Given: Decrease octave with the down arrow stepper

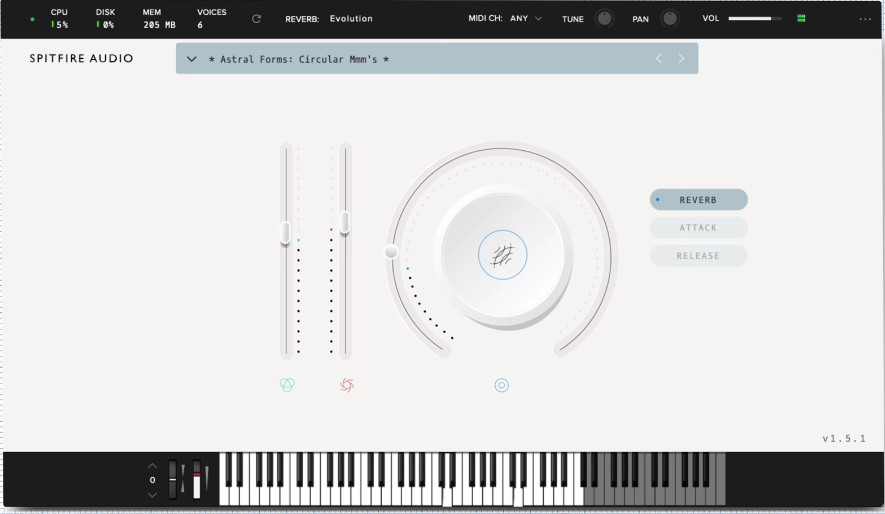Looking at the screenshot, I should pos(152,495).
